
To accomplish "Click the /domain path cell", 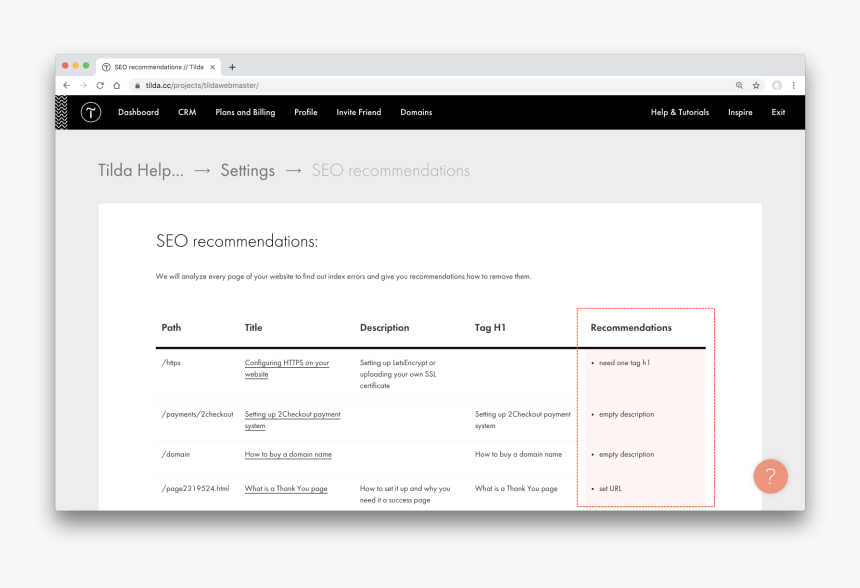I will coord(176,455).
